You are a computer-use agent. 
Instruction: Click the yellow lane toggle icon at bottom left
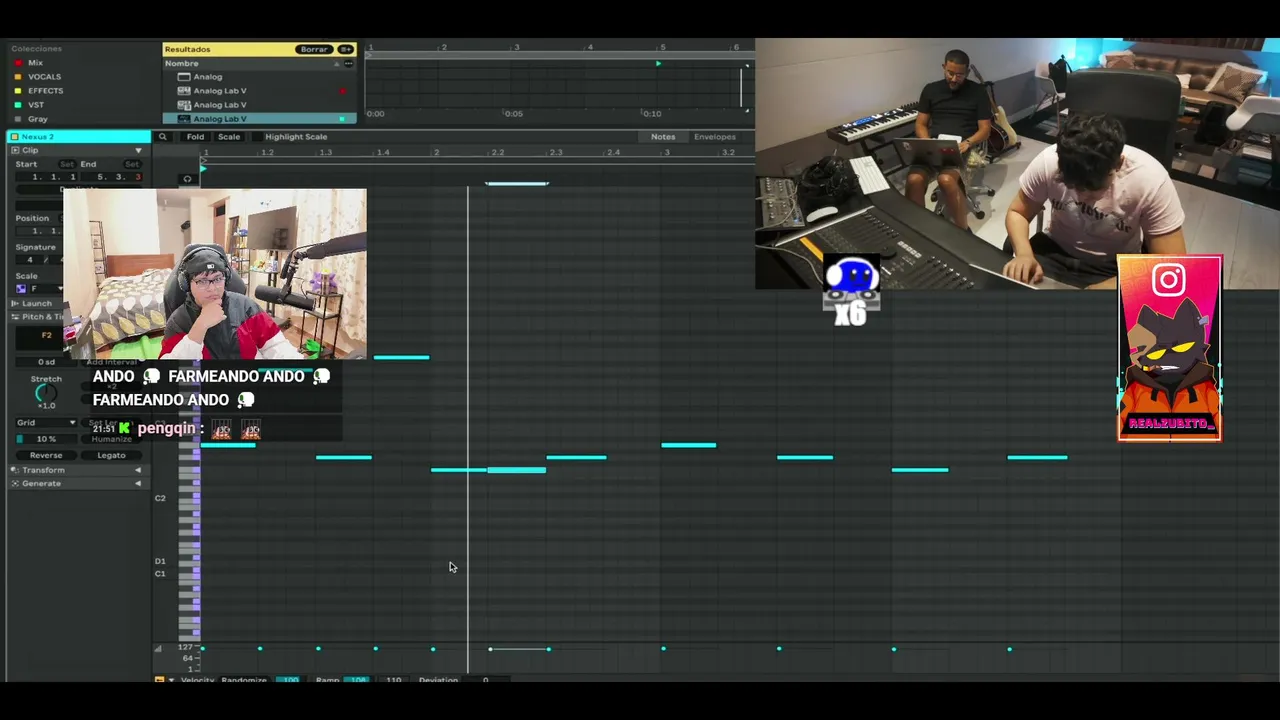pos(159,680)
